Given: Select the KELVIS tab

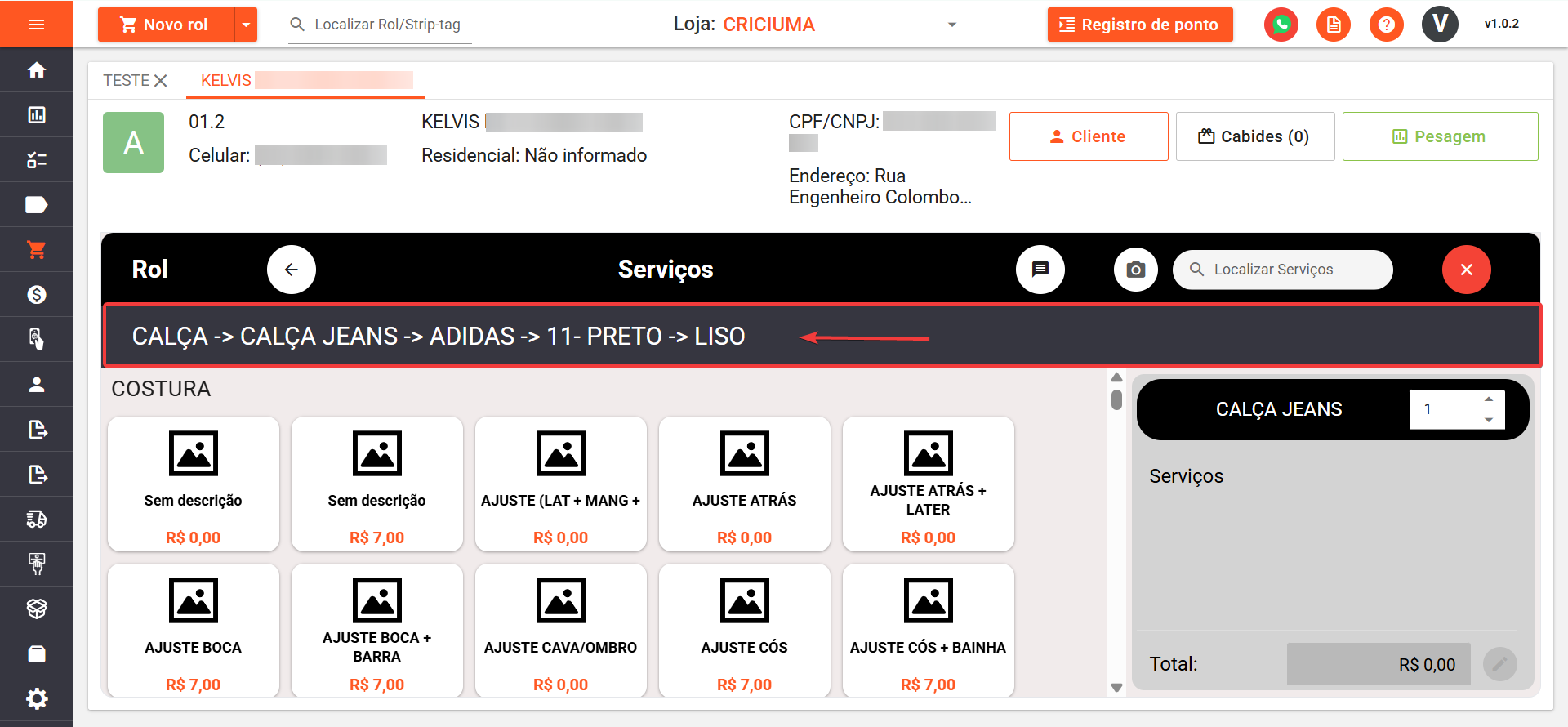Looking at the screenshot, I should [226, 80].
